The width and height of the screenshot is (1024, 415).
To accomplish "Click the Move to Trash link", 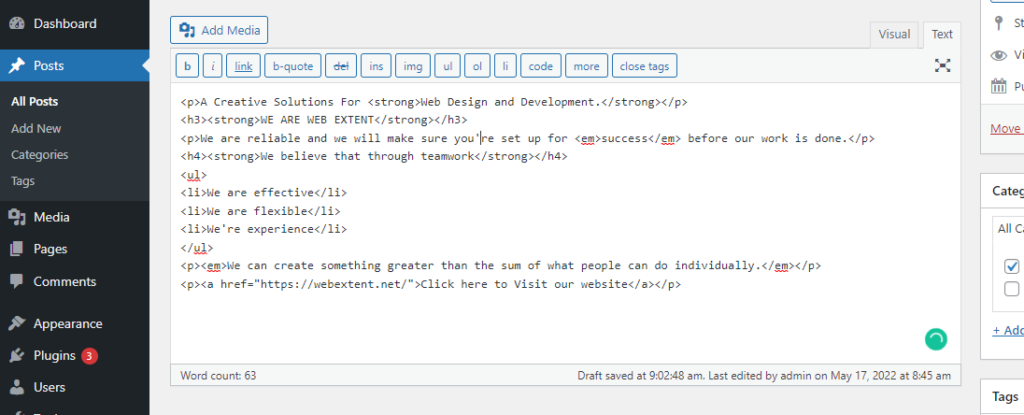I will [1007, 129].
